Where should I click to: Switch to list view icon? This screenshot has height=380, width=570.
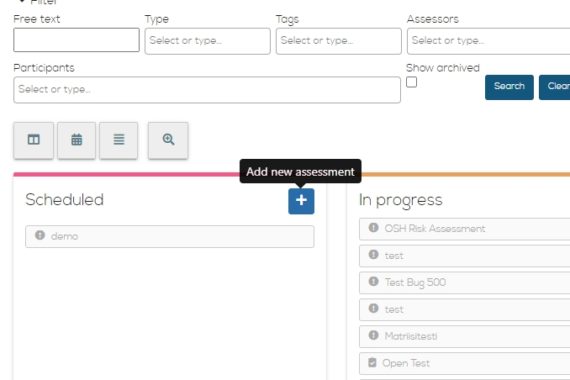(x=119, y=140)
